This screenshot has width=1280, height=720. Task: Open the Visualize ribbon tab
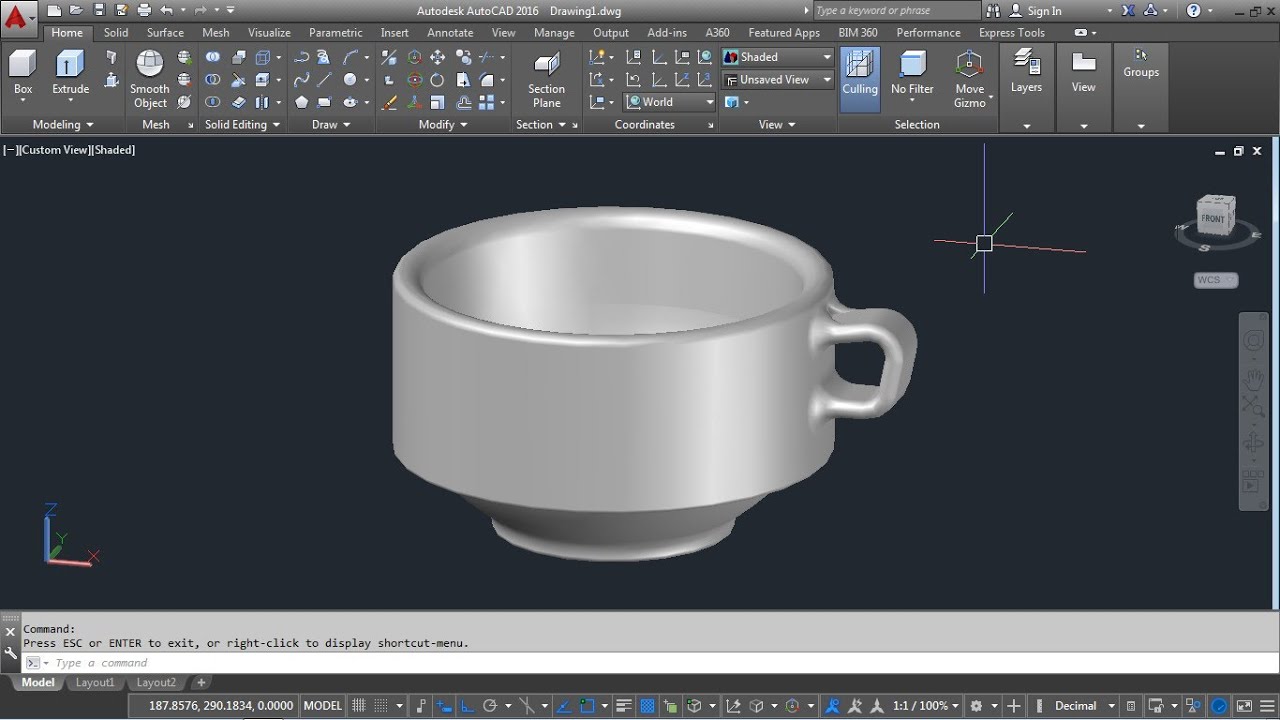click(269, 33)
